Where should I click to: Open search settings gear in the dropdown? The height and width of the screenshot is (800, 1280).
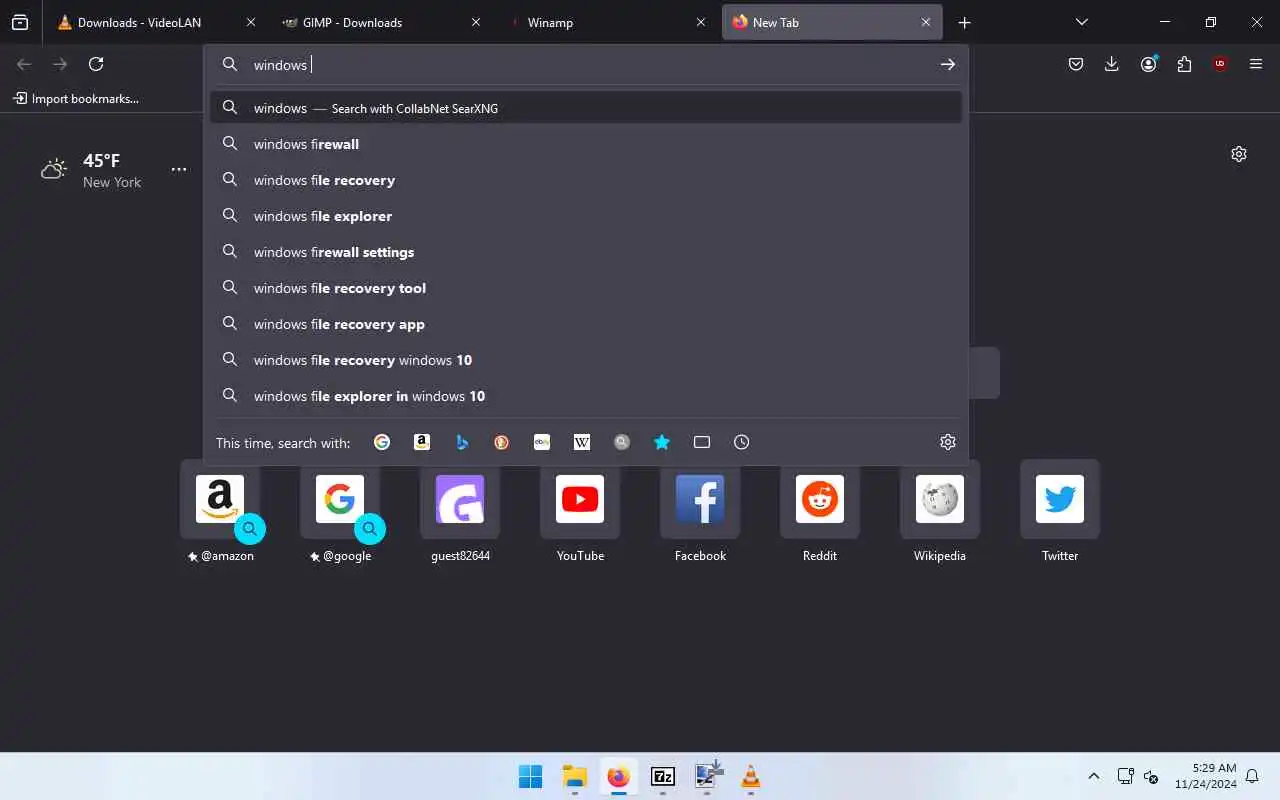(x=948, y=442)
